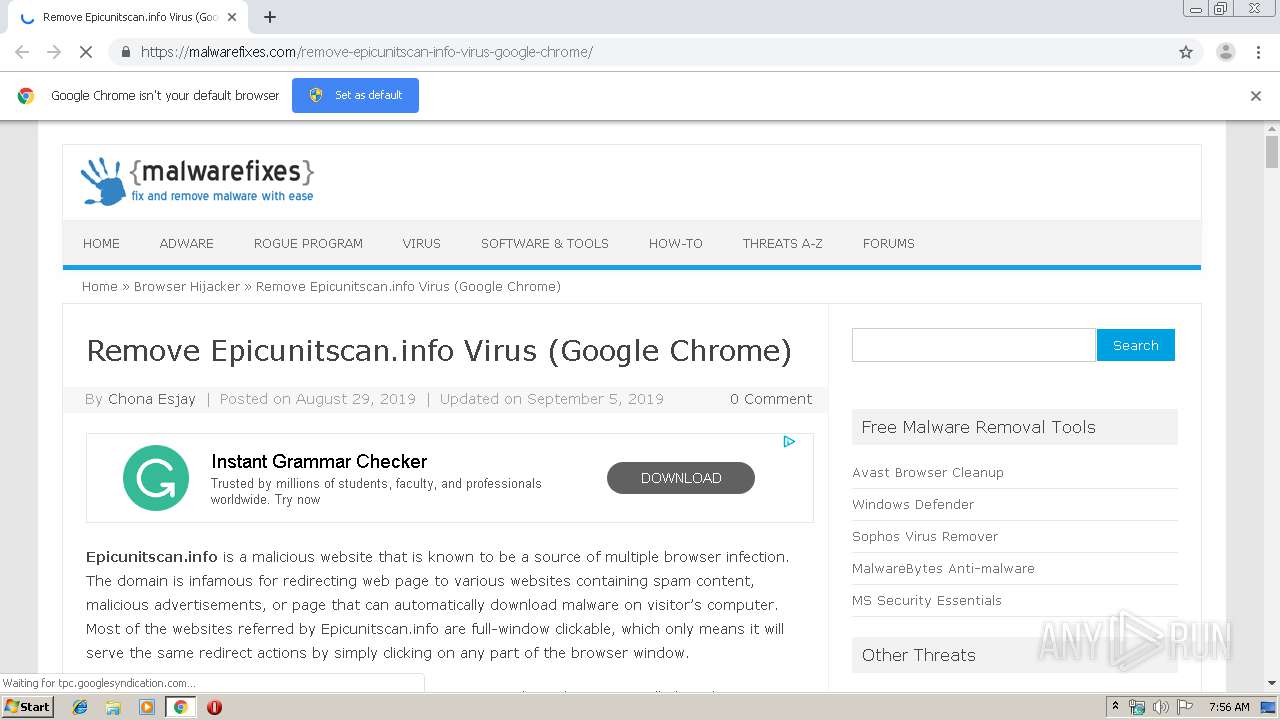This screenshot has height=720, width=1280.
Task: Open the Windows Defender link
Action: (x=913, y=504)
